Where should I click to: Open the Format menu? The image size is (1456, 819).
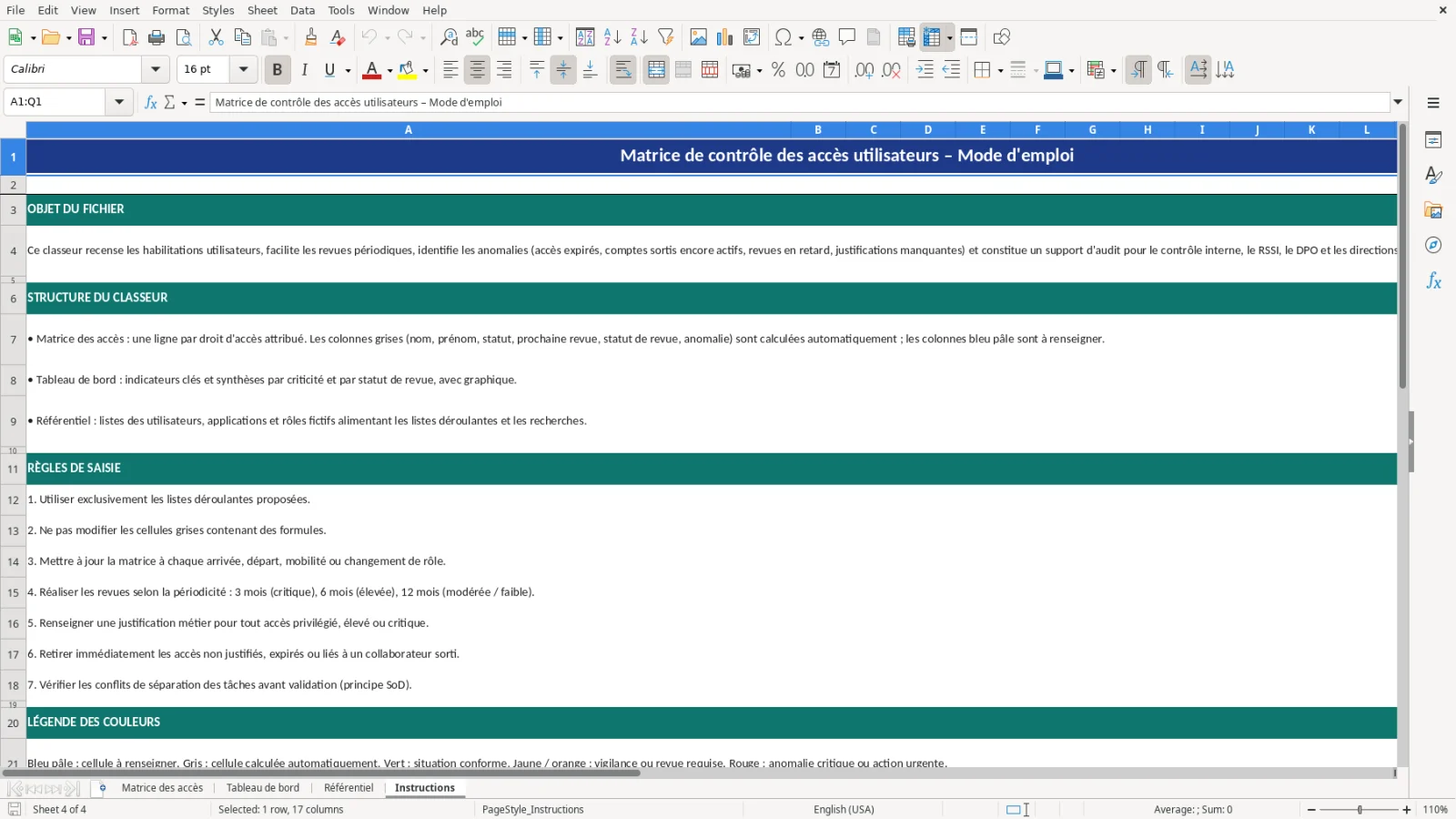coord(171,10)
